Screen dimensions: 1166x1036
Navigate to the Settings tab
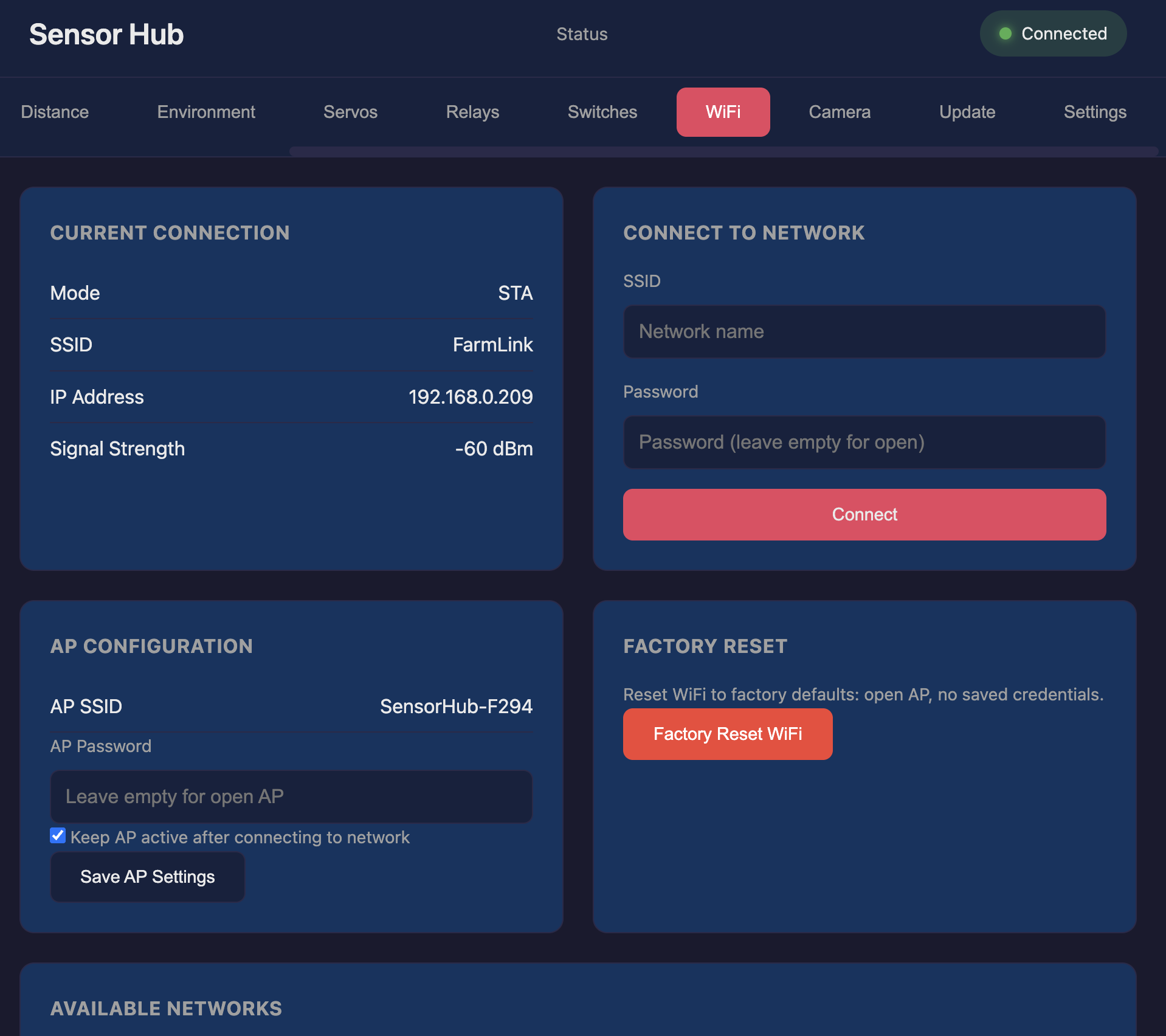tap(1094, 112)
